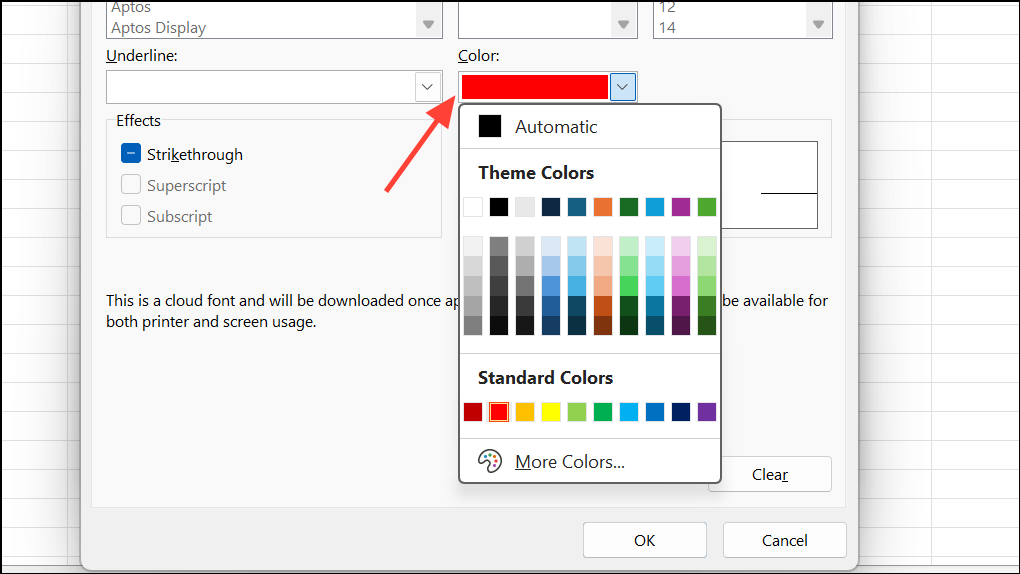Click the More Colors palette icon

pyautogui.click(x=490, y=461)
